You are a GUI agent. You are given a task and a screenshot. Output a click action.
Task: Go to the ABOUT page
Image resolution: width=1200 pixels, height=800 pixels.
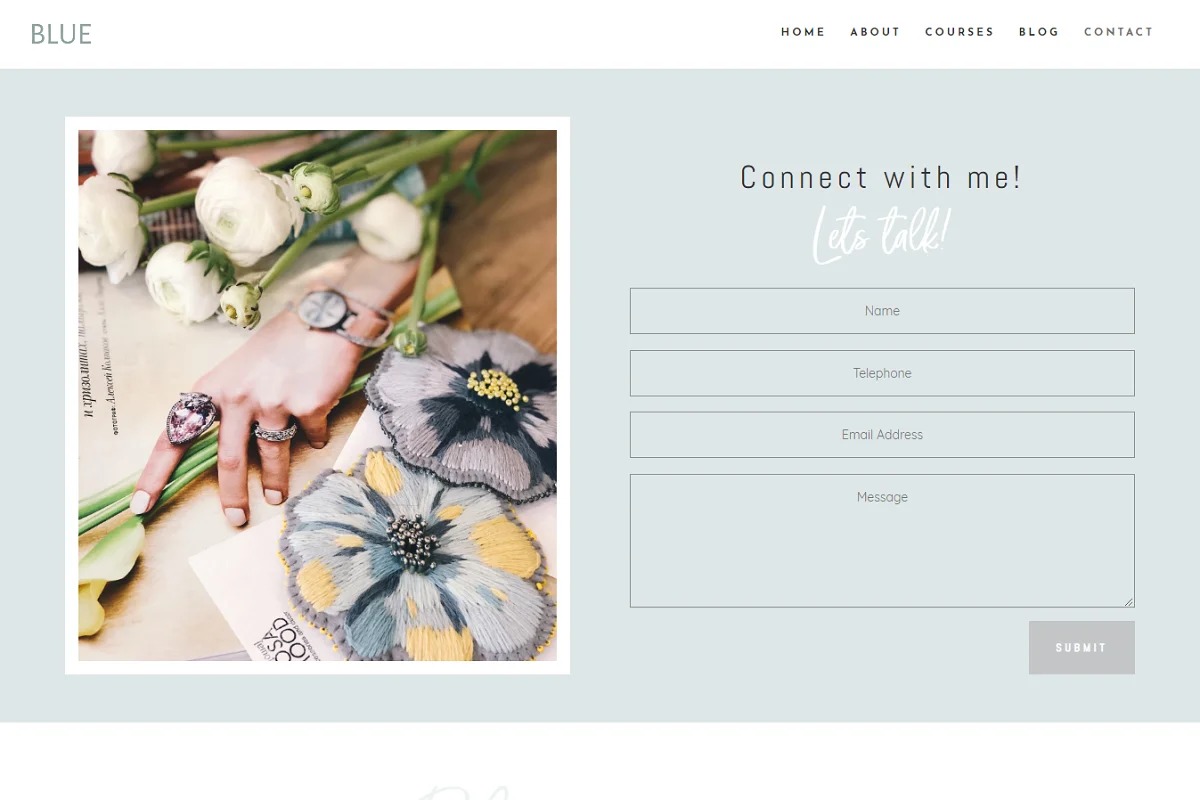click(875, 32)
